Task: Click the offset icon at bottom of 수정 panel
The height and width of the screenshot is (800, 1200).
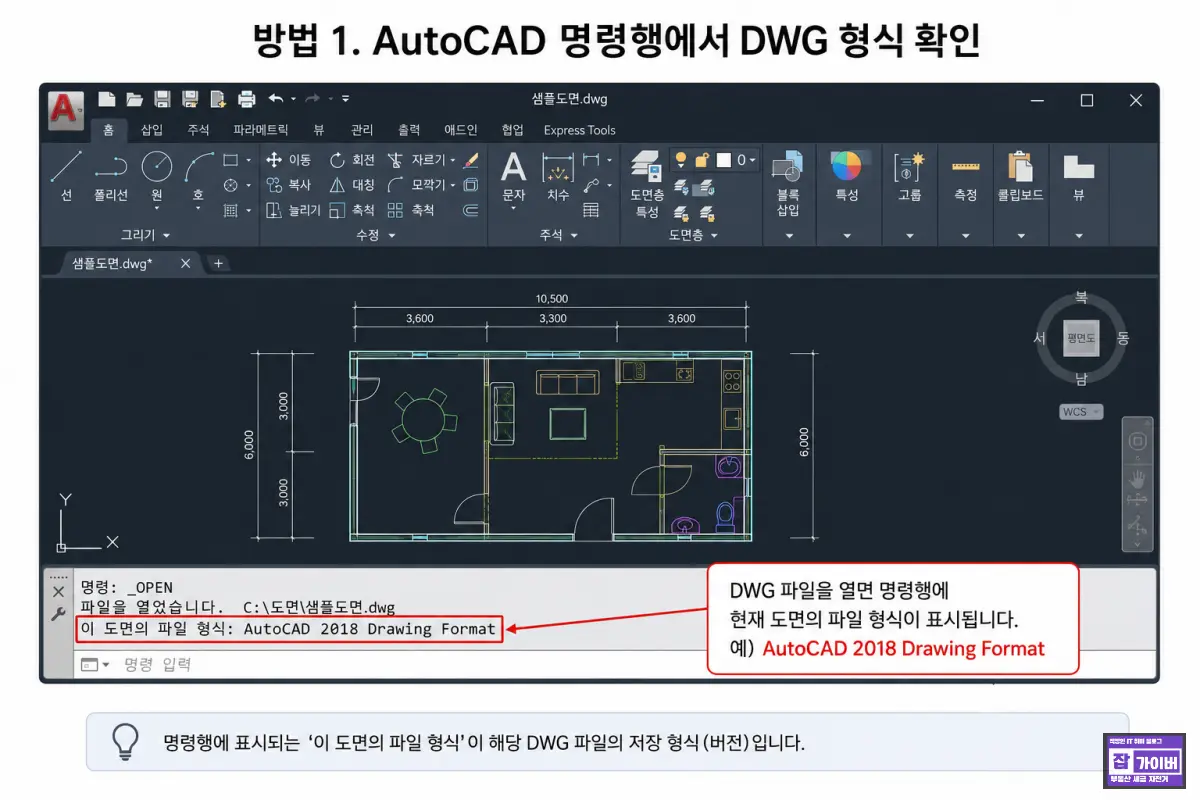Action: point(472,210)
